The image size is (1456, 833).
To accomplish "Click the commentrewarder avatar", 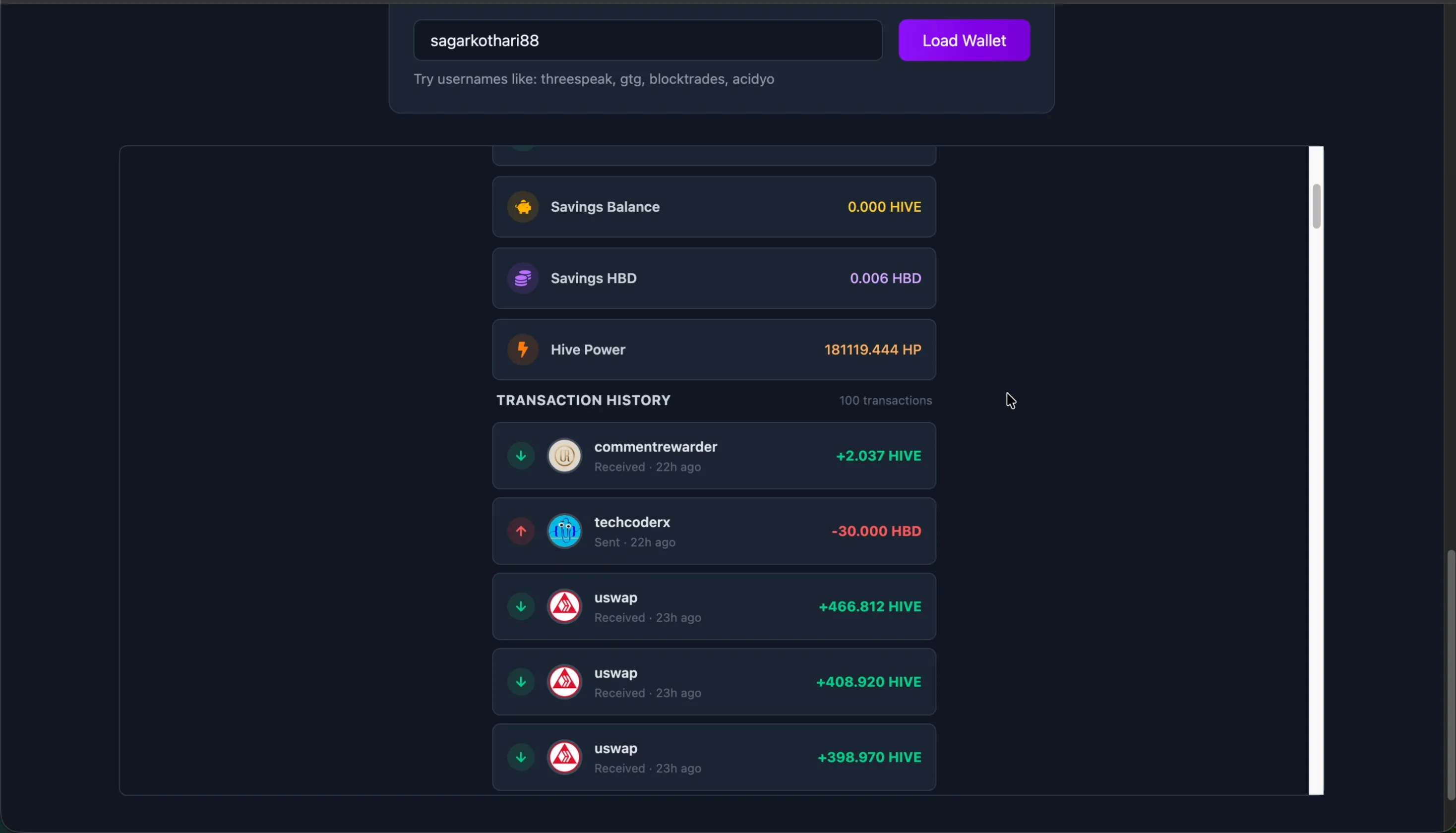I will point(565,456).
